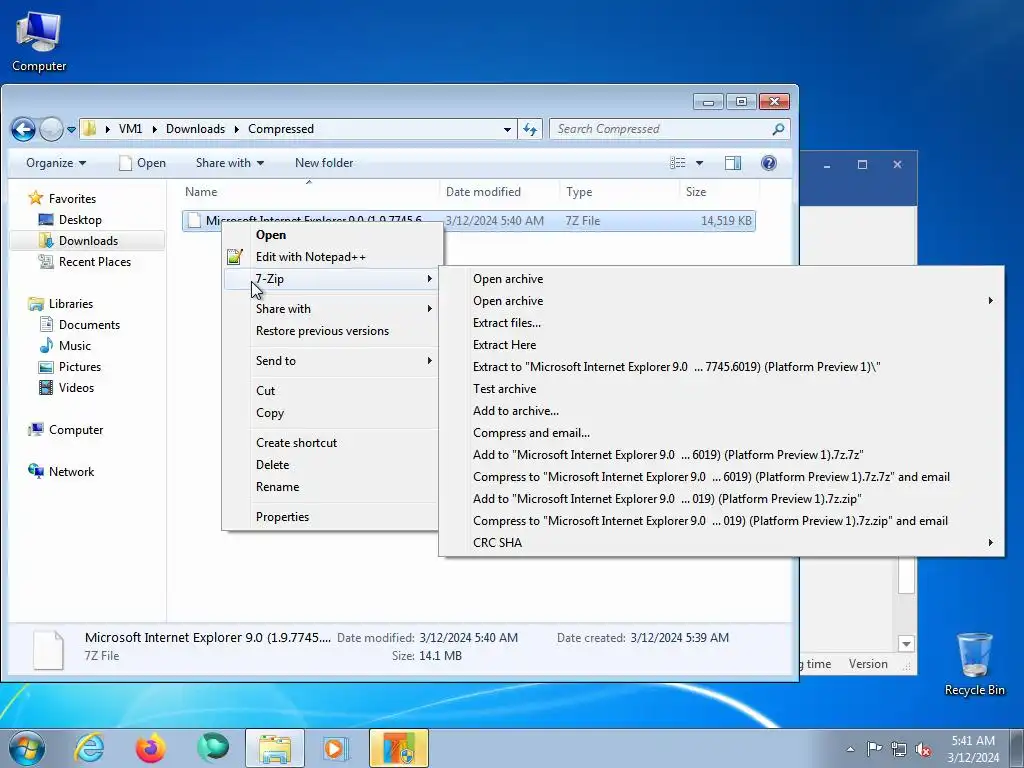Click the 7Z file icon in list
This screenshot has height=768, width=1024.
pos(194,221)
